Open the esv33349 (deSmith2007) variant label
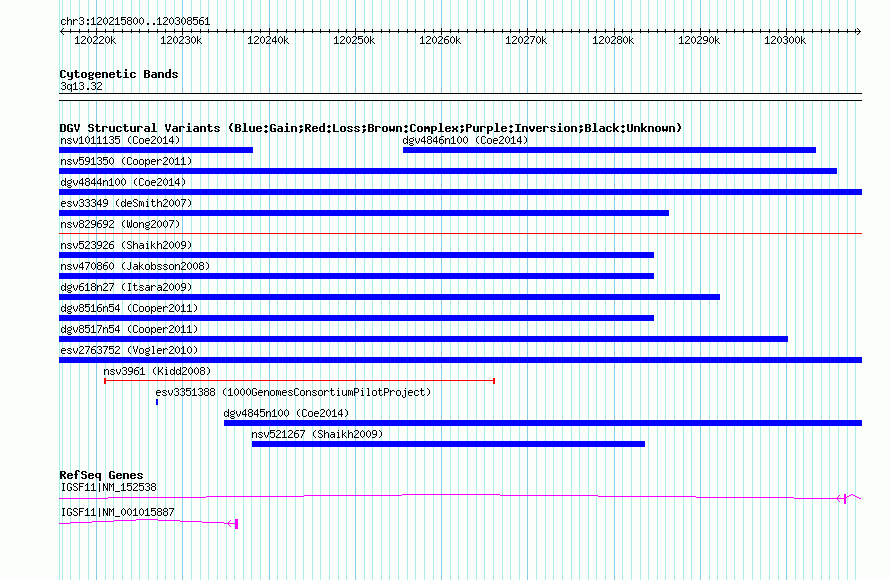The height and width of the screenshot is (580, 890). click(126, 203)
